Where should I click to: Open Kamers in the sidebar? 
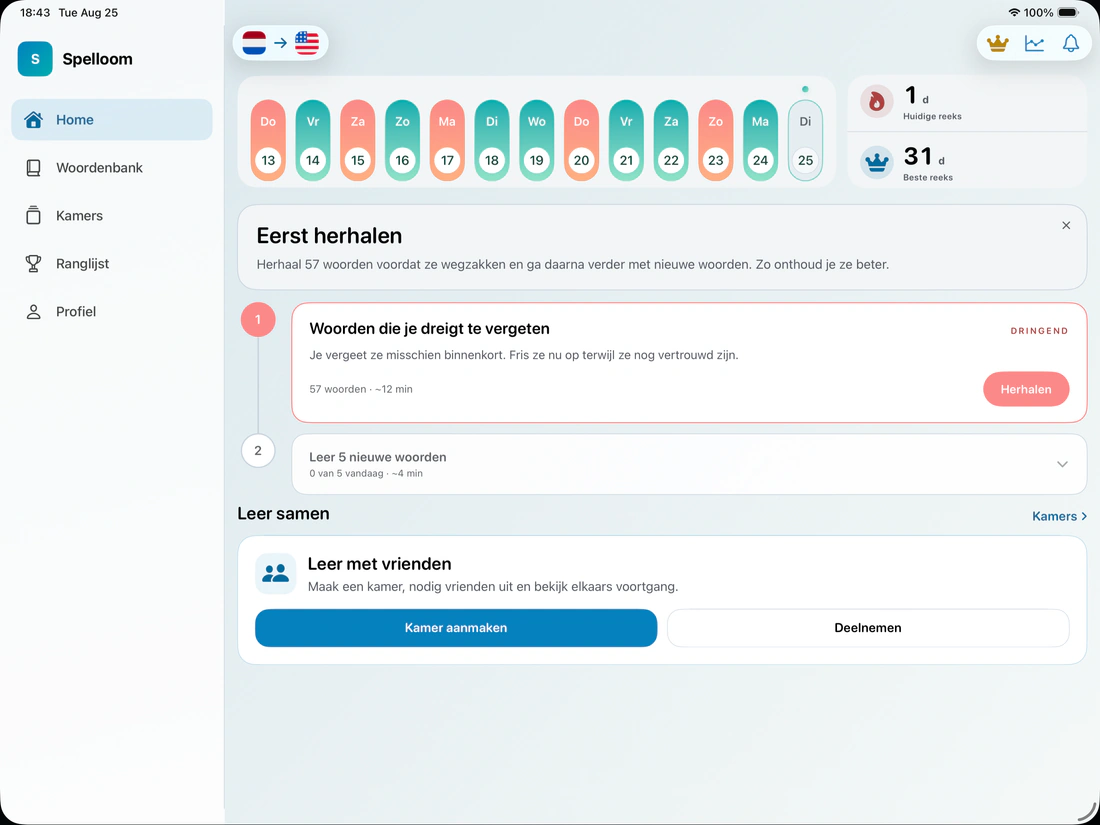tap(112, 215)
